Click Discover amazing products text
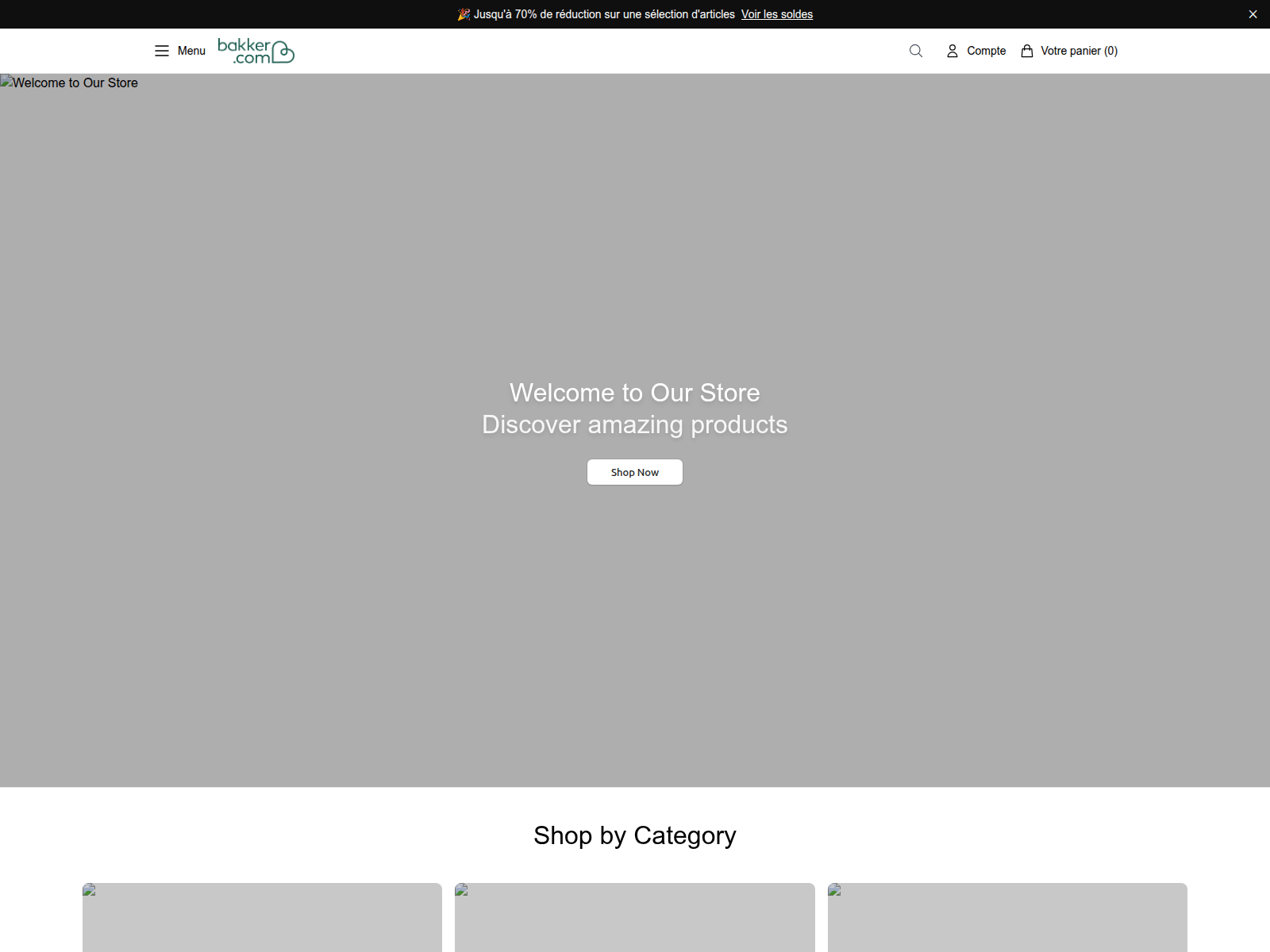Image resolution: width=1270 pixels, height=952 pixels. pyautogui.click(x=635, y=424)
